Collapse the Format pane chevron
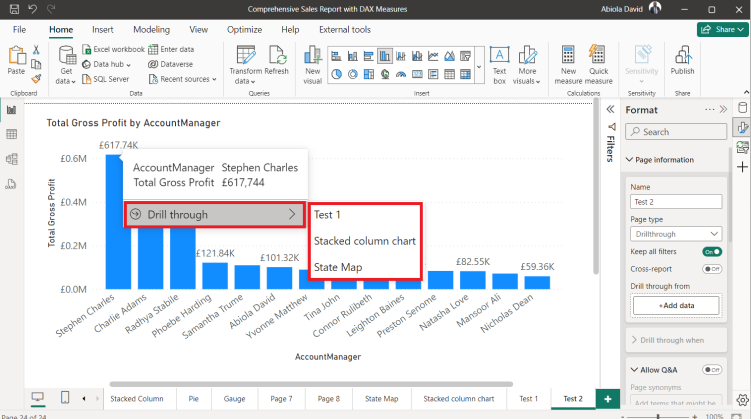Image resolution: width=751 pixels, height=419 pixels. pos(723,110)
